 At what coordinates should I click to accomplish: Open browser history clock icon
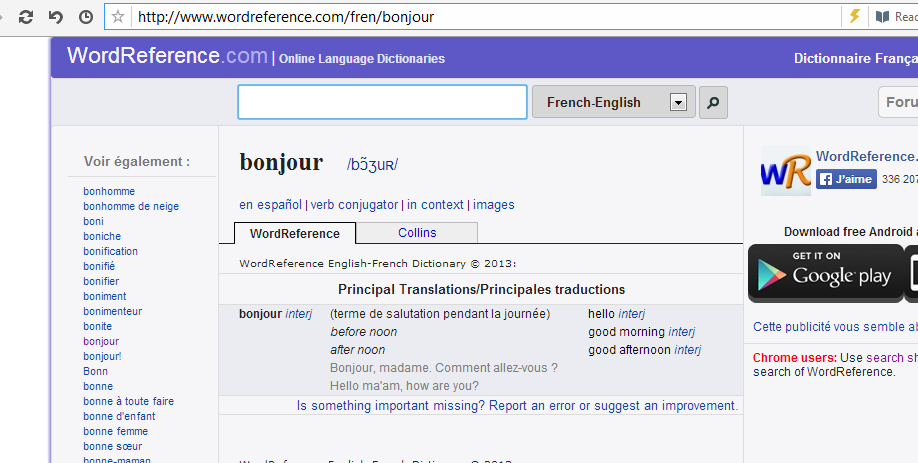pyautogui.click(x=86, y=17)
